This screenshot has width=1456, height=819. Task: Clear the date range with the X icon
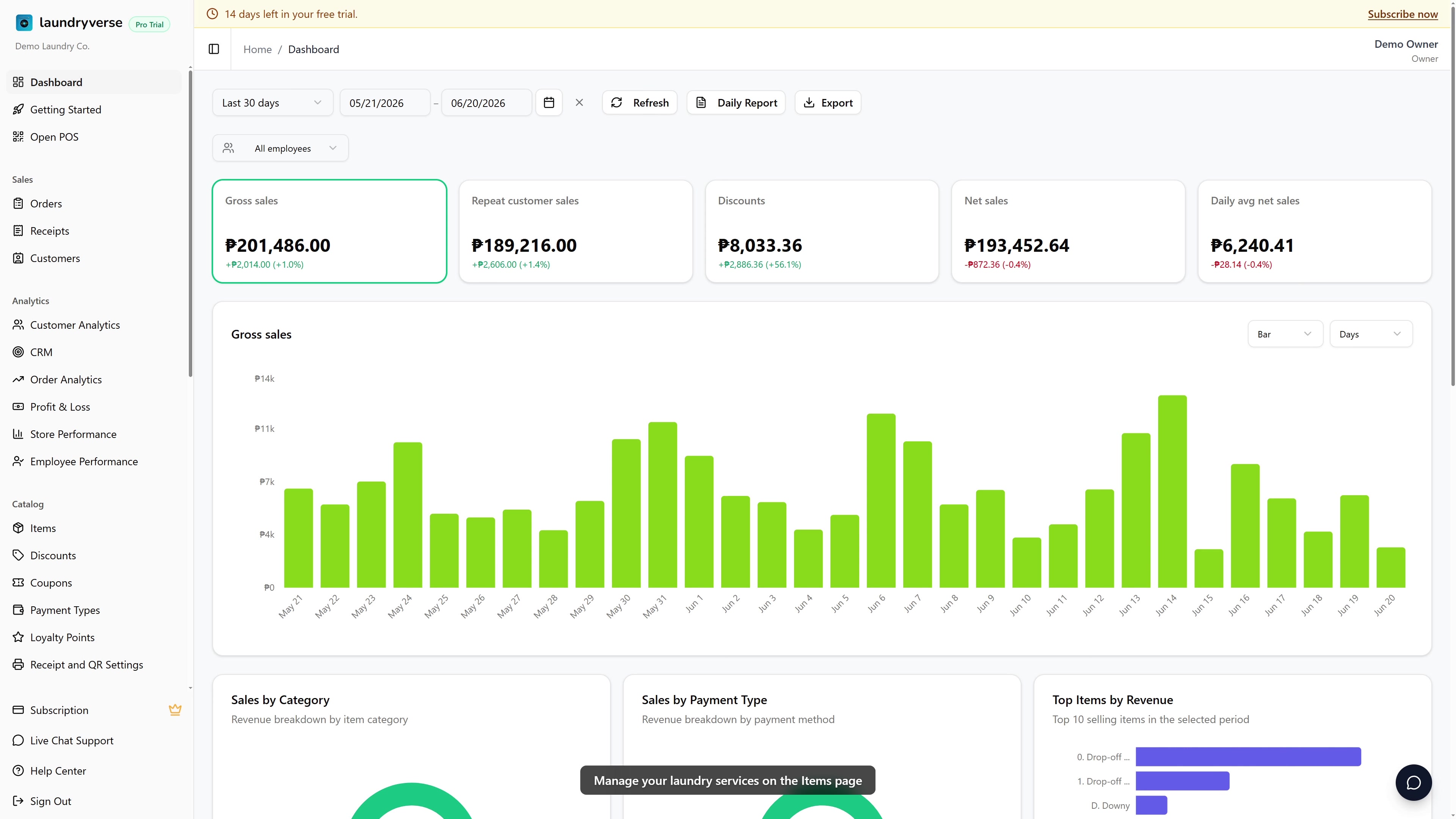pyautogui.click(x=579, y=102)
